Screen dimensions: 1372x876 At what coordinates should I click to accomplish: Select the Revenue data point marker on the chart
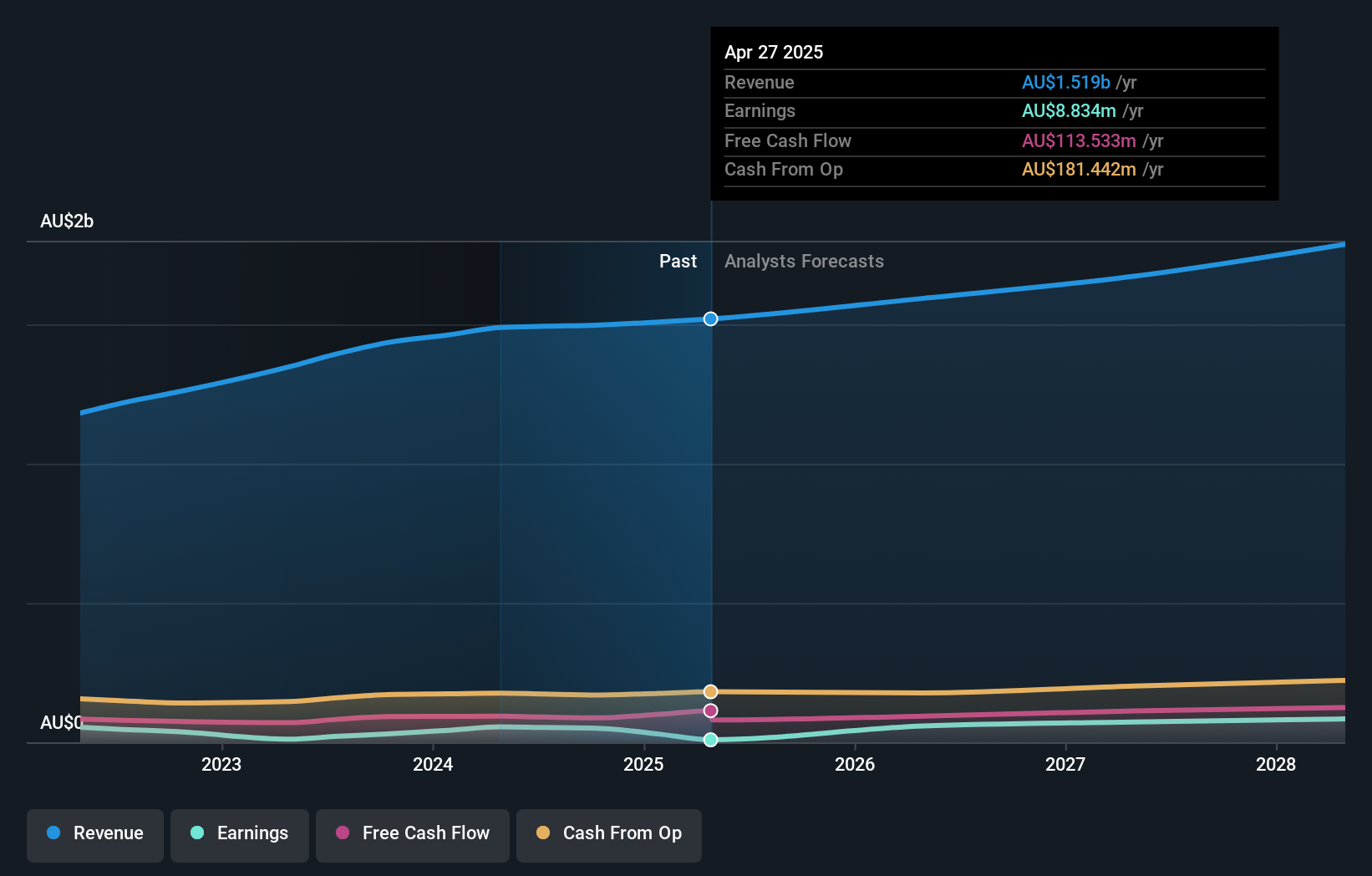point(710,318)
